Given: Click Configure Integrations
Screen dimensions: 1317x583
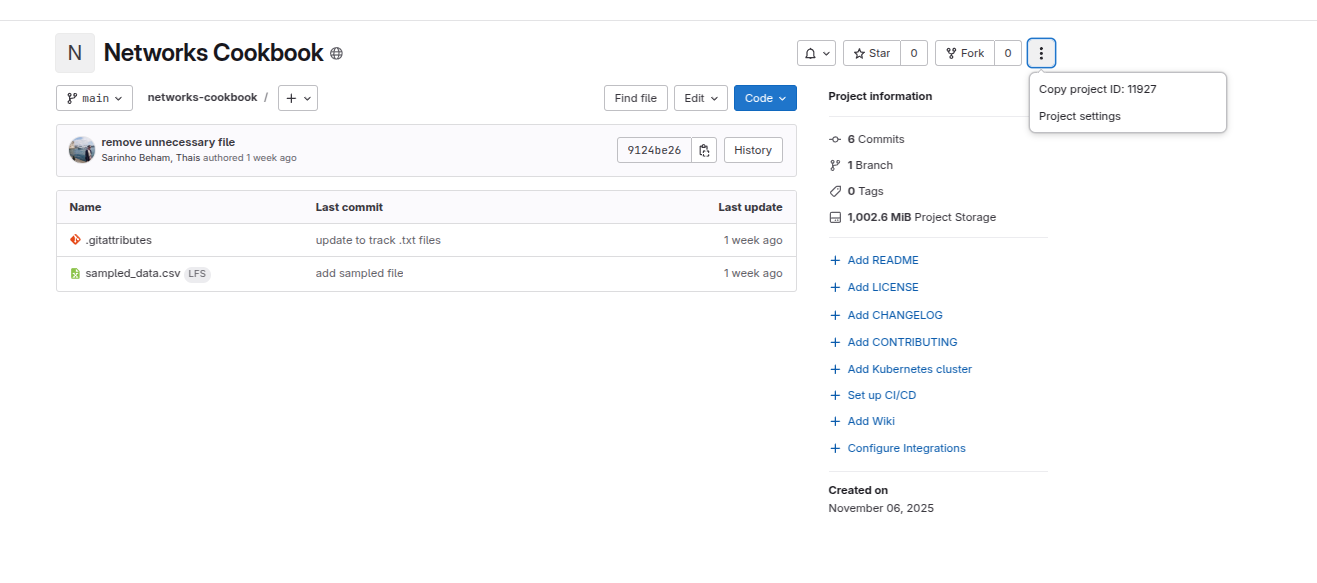Looking at the screenshot, I should pyautogui.click(x=898, y=448).
